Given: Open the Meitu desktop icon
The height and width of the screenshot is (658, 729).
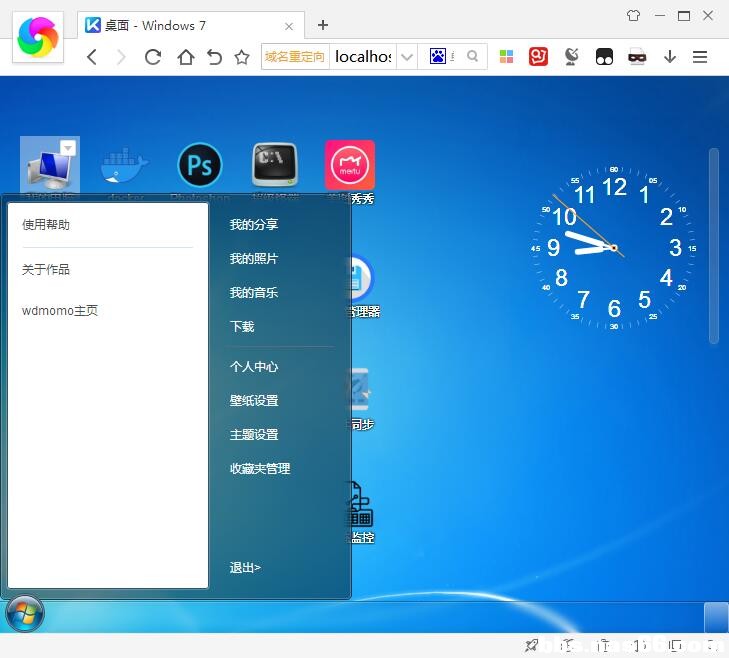Looking at the screenshot, I should click(x=350, y=165).
